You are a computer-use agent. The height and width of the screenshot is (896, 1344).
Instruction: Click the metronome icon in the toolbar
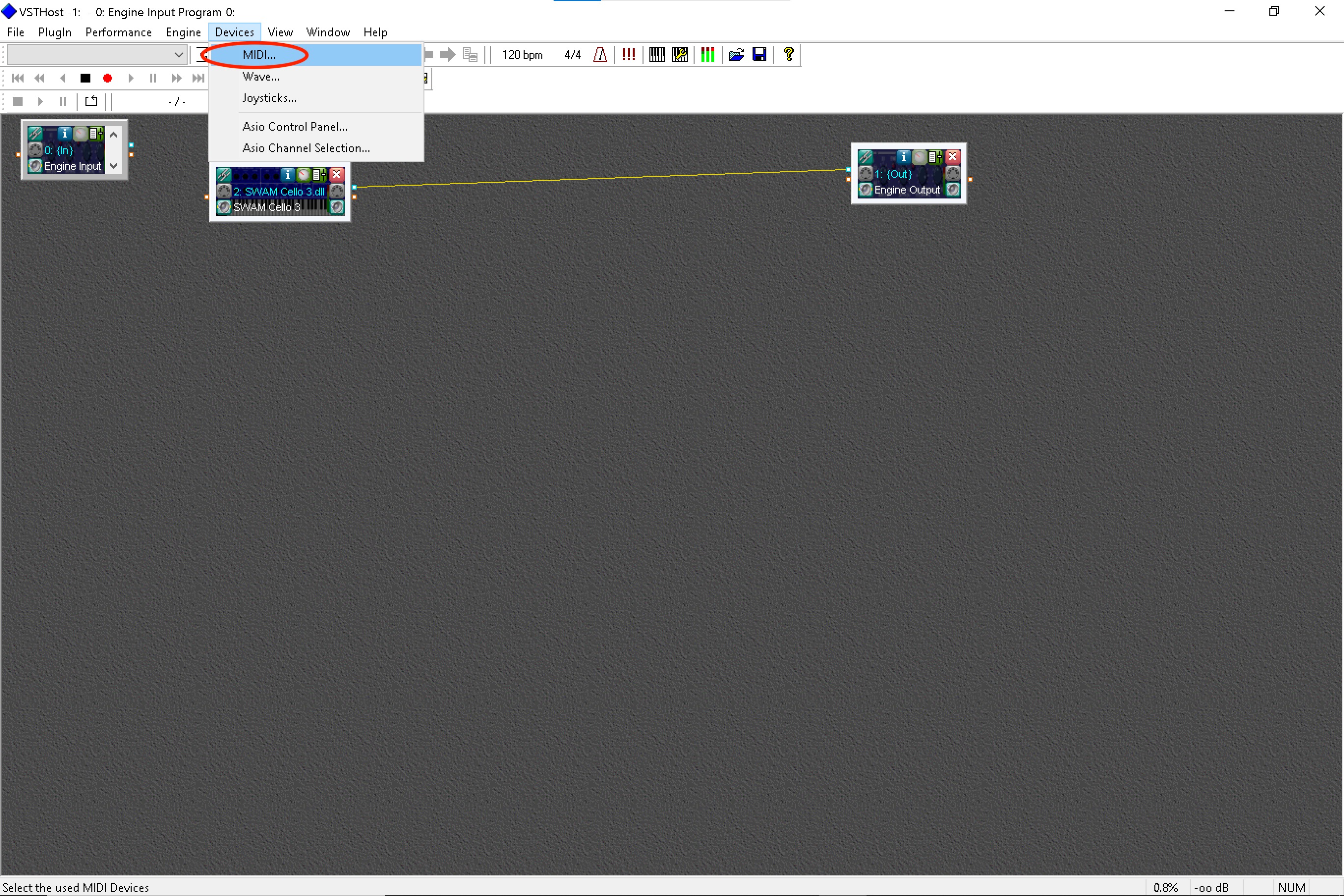tap(600, 55)
